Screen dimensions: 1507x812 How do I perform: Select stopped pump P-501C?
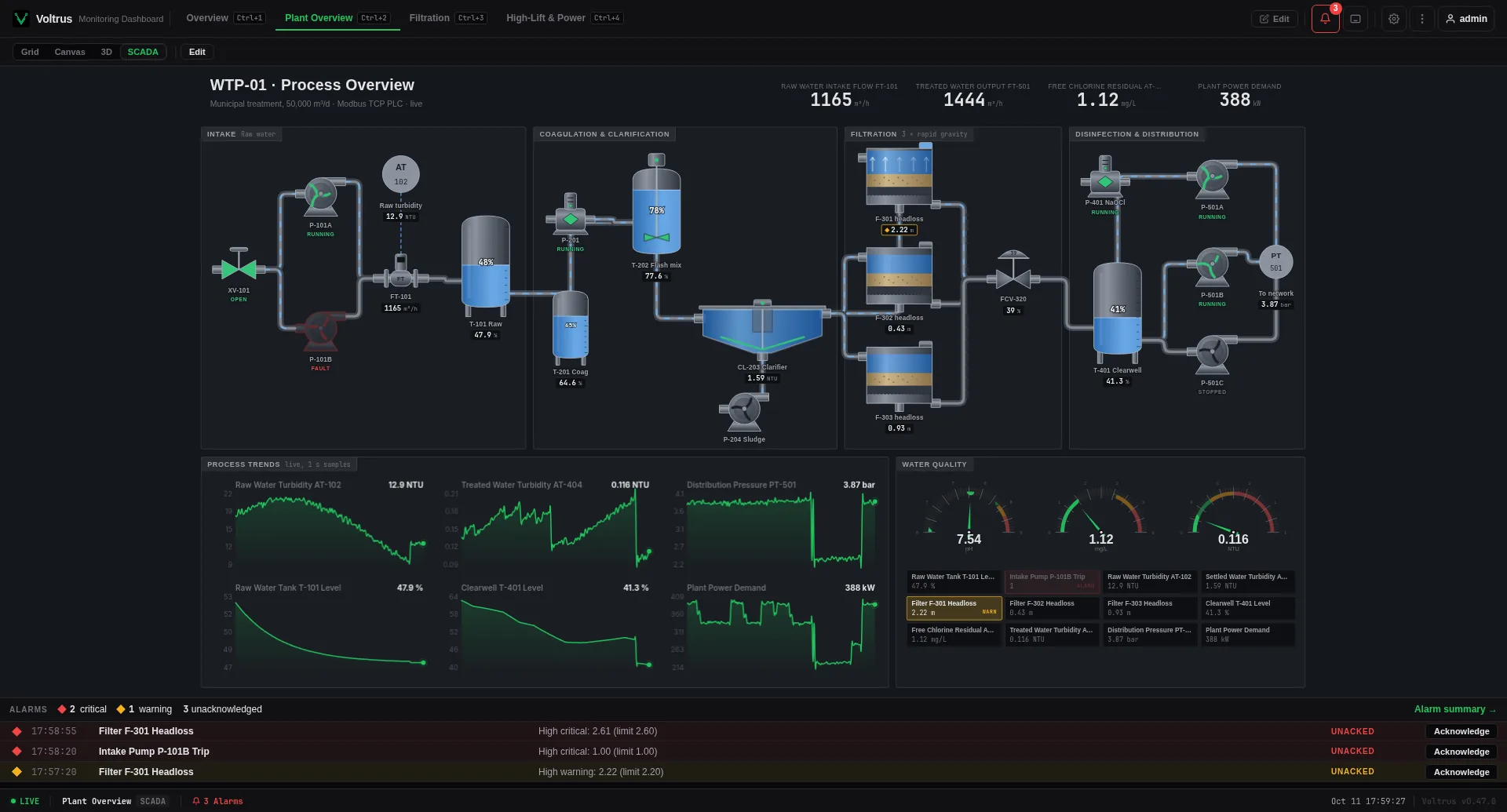point(1212,355)
